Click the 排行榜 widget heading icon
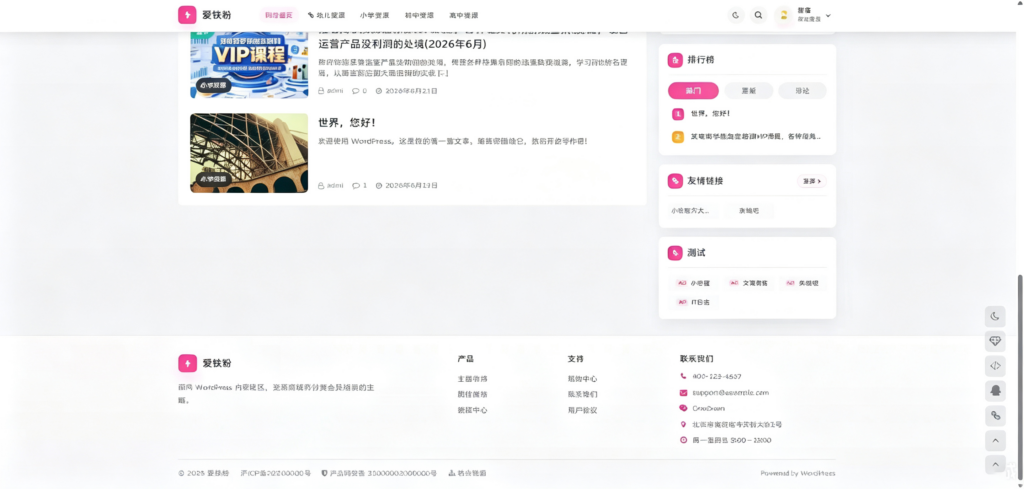Screen dimensions: 1024x489 (675, 60)
